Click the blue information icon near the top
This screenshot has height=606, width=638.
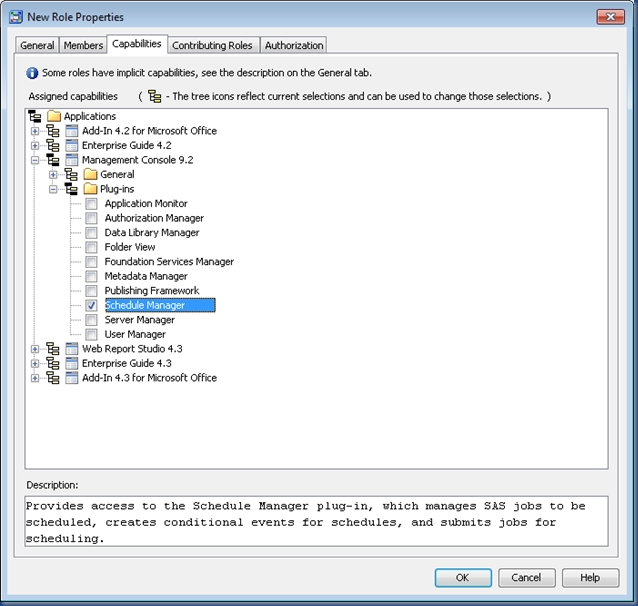tap(32, 73)
